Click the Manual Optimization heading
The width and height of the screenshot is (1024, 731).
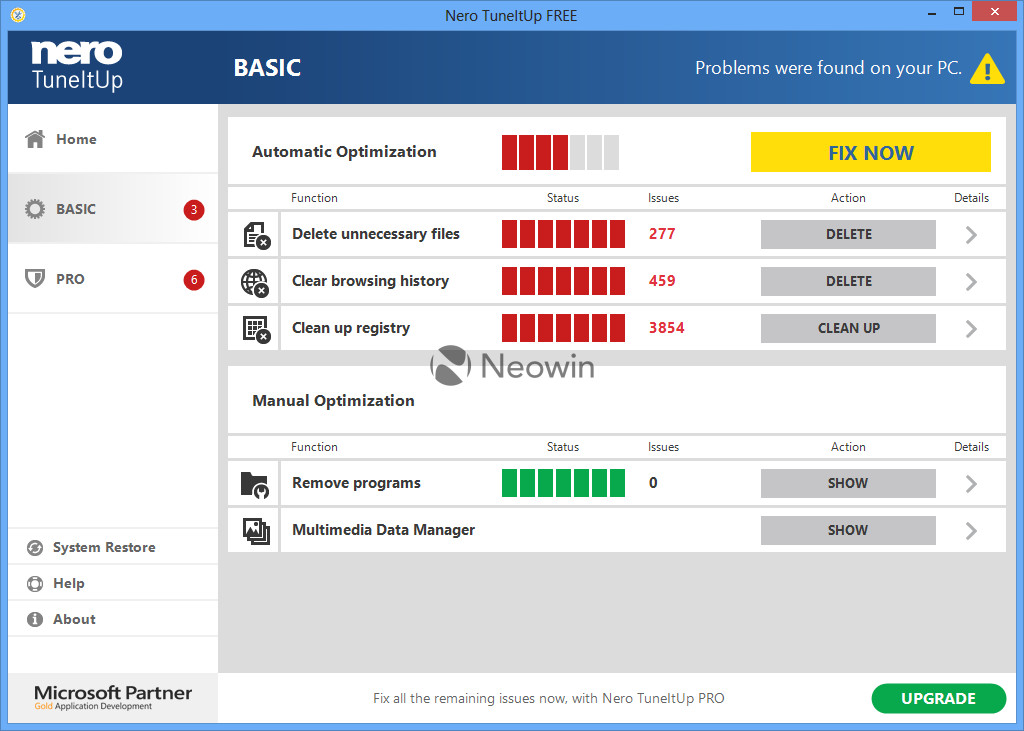(x=333, y=400)
